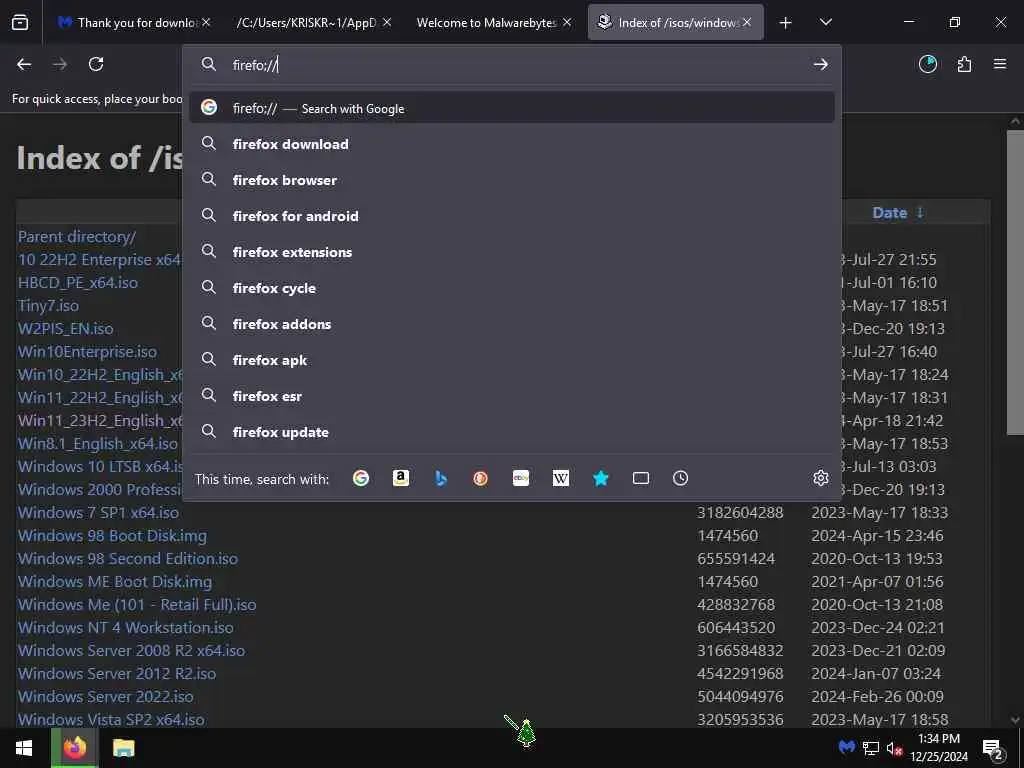Search this time with Google icon

360,478
